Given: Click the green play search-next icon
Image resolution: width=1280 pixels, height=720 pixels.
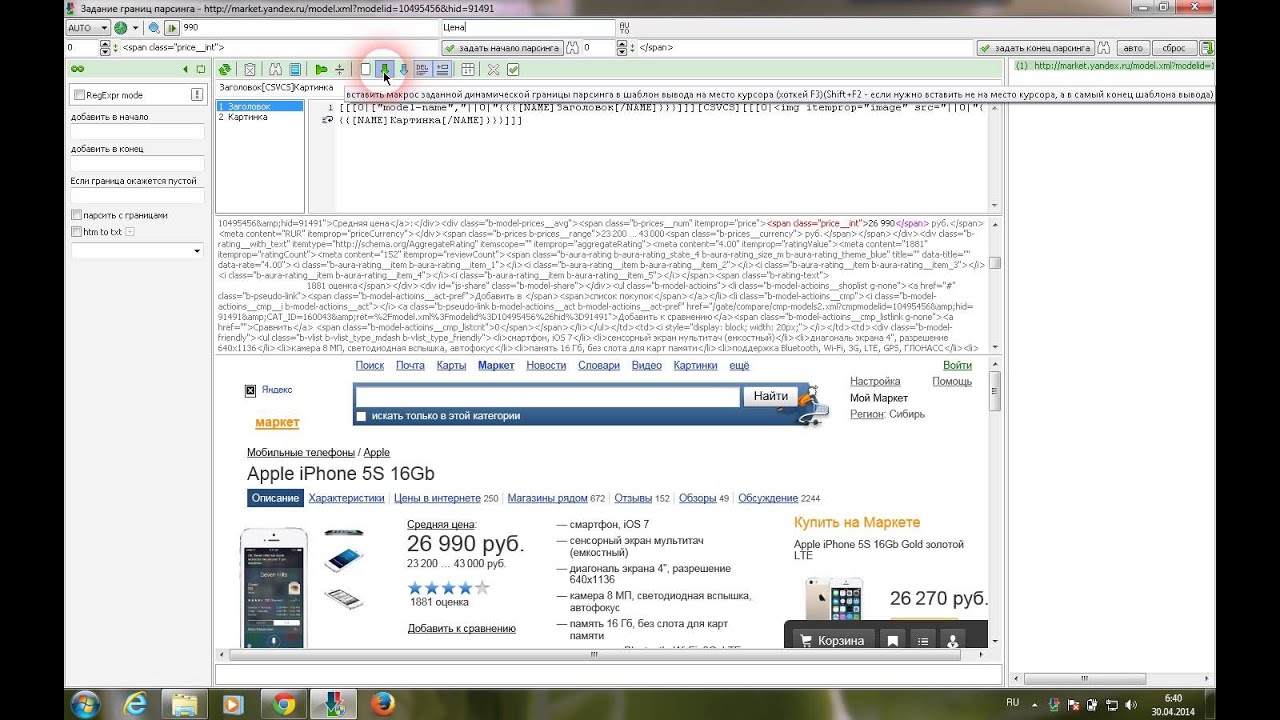Looking at the screenshot, I should (172, 28).
